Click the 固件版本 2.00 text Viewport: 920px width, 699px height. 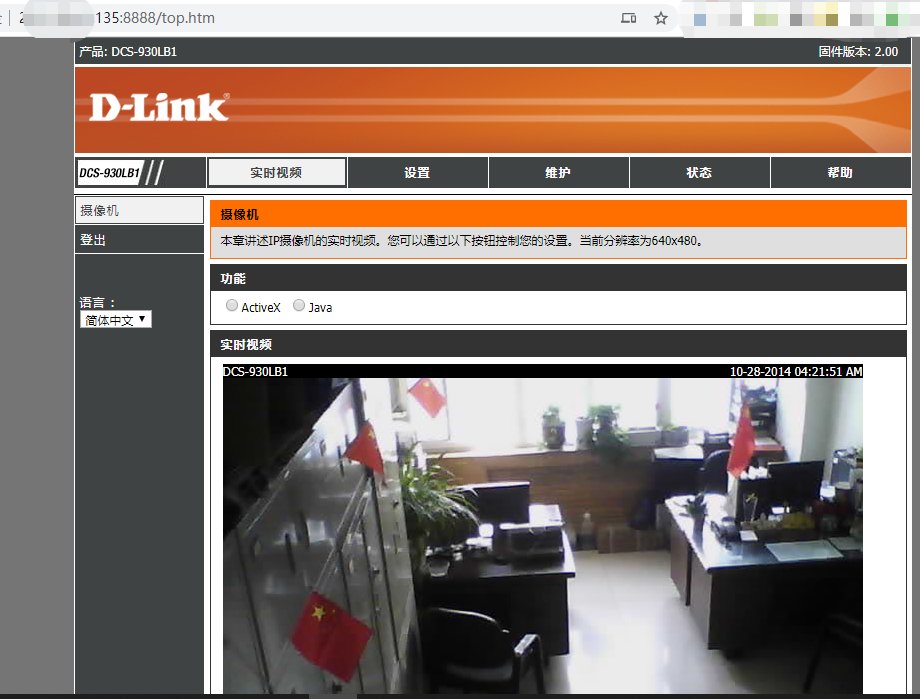857,51
